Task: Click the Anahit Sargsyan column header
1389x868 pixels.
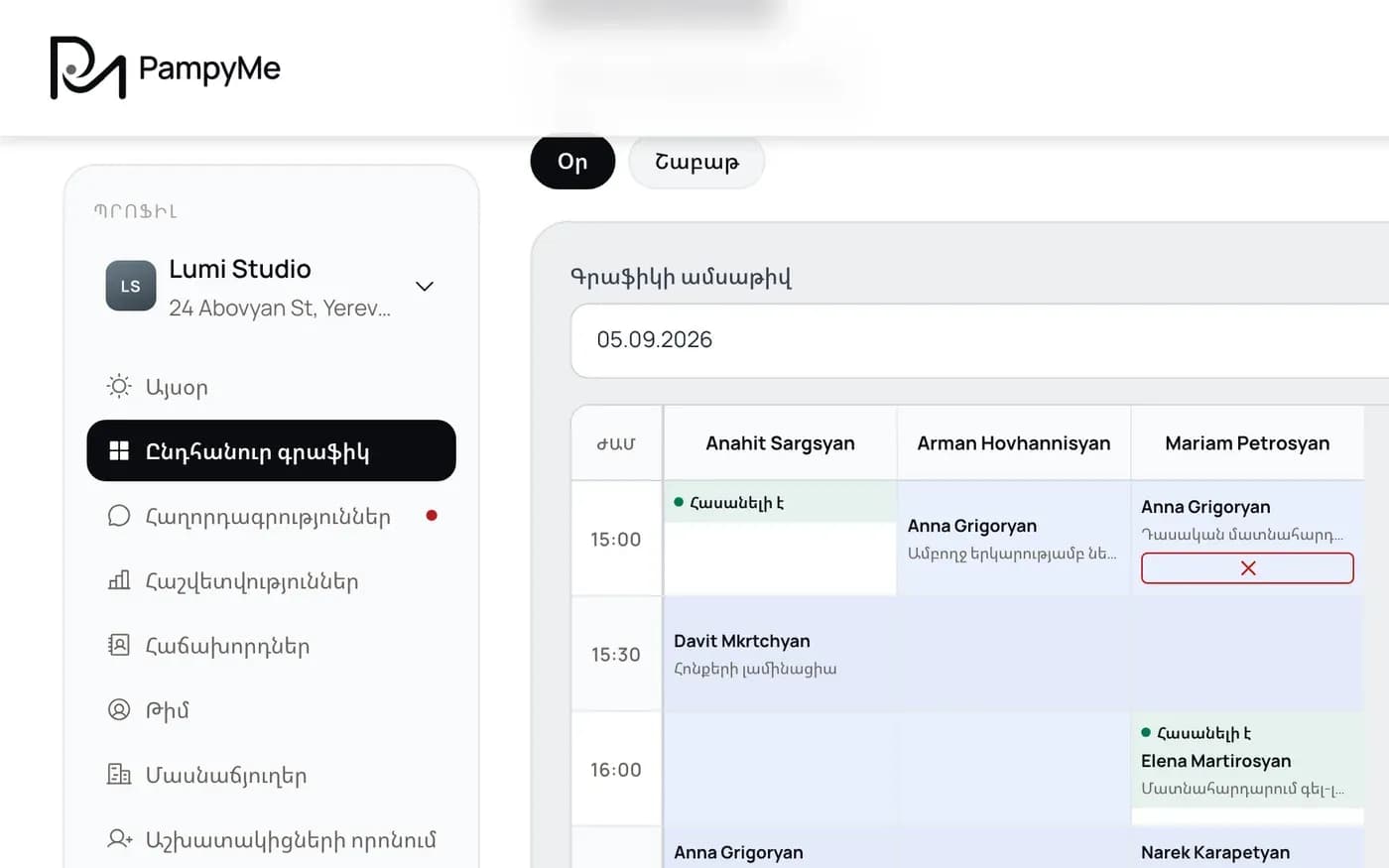Action: click(x=780, y=443)
